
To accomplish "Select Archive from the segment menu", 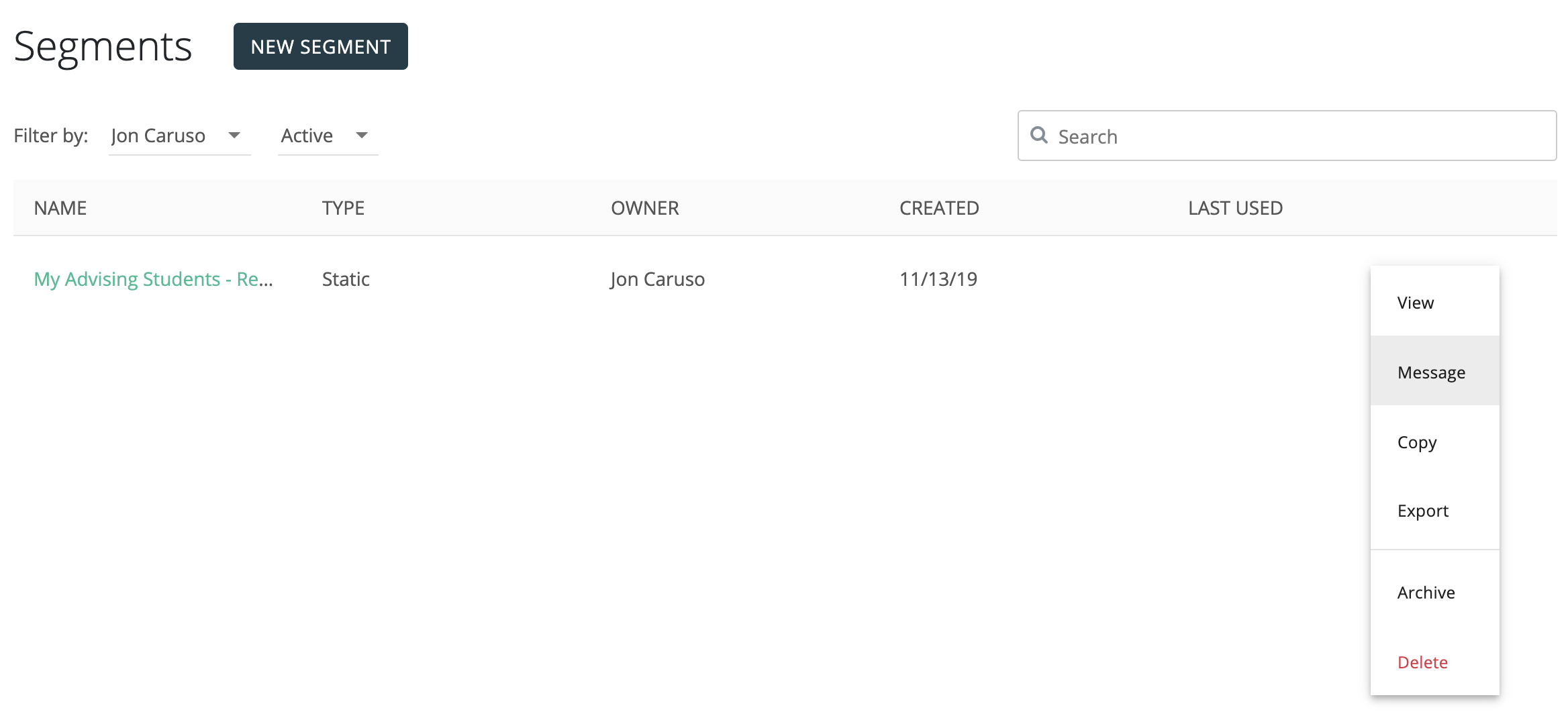I will (x=1426, y=593).
